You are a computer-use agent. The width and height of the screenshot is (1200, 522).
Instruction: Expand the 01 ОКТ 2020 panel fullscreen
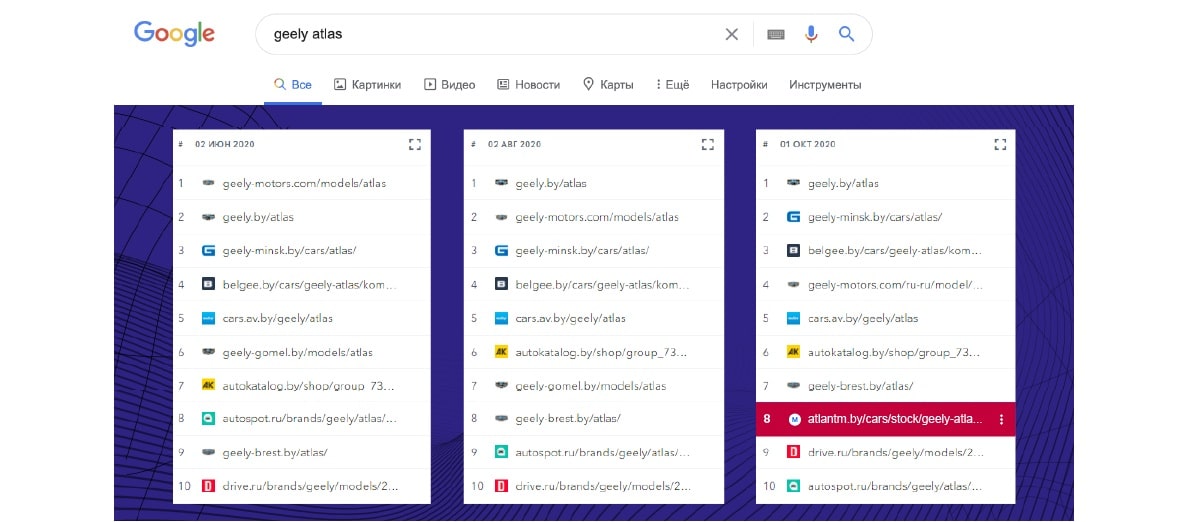tap(1000, 144)
